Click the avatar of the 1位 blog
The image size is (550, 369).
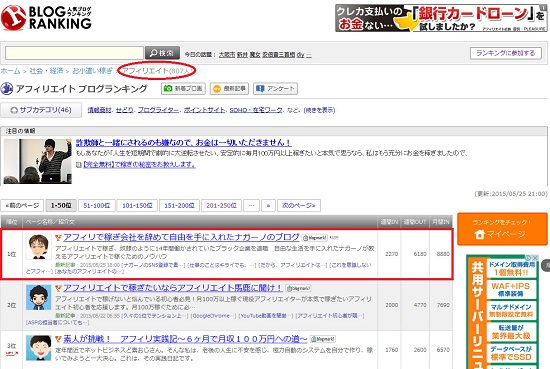pyautogui.click(x=39, y=247)
